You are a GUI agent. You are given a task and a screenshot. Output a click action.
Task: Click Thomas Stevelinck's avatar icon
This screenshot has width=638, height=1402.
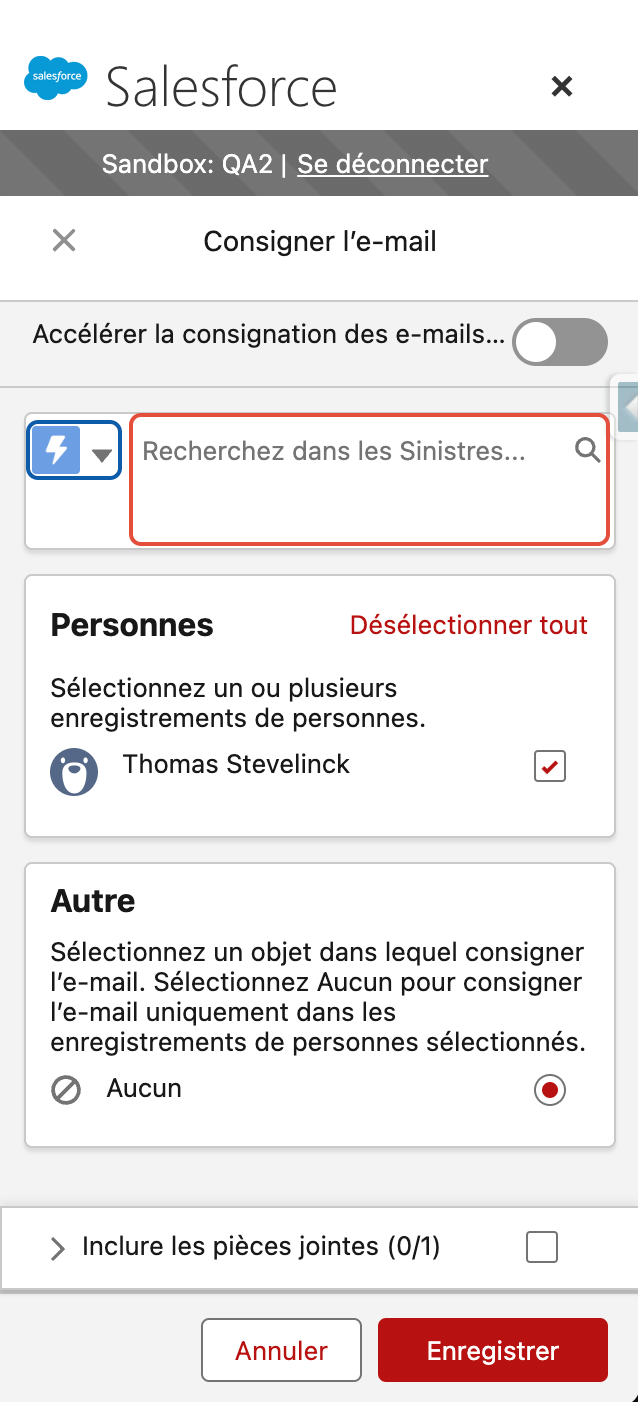[x=74, y=772]
